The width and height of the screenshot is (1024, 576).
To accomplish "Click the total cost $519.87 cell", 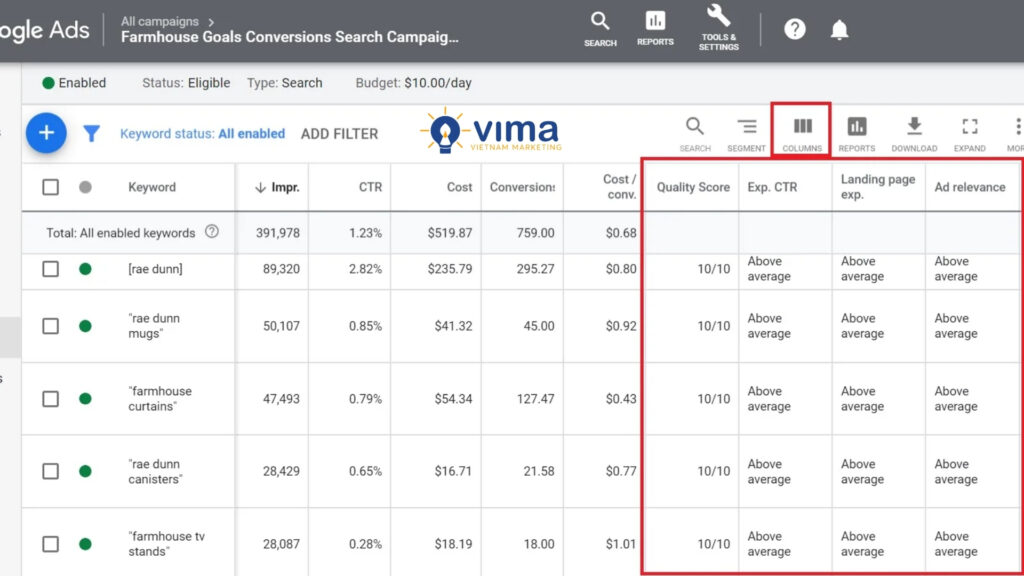I will (450, 233).
